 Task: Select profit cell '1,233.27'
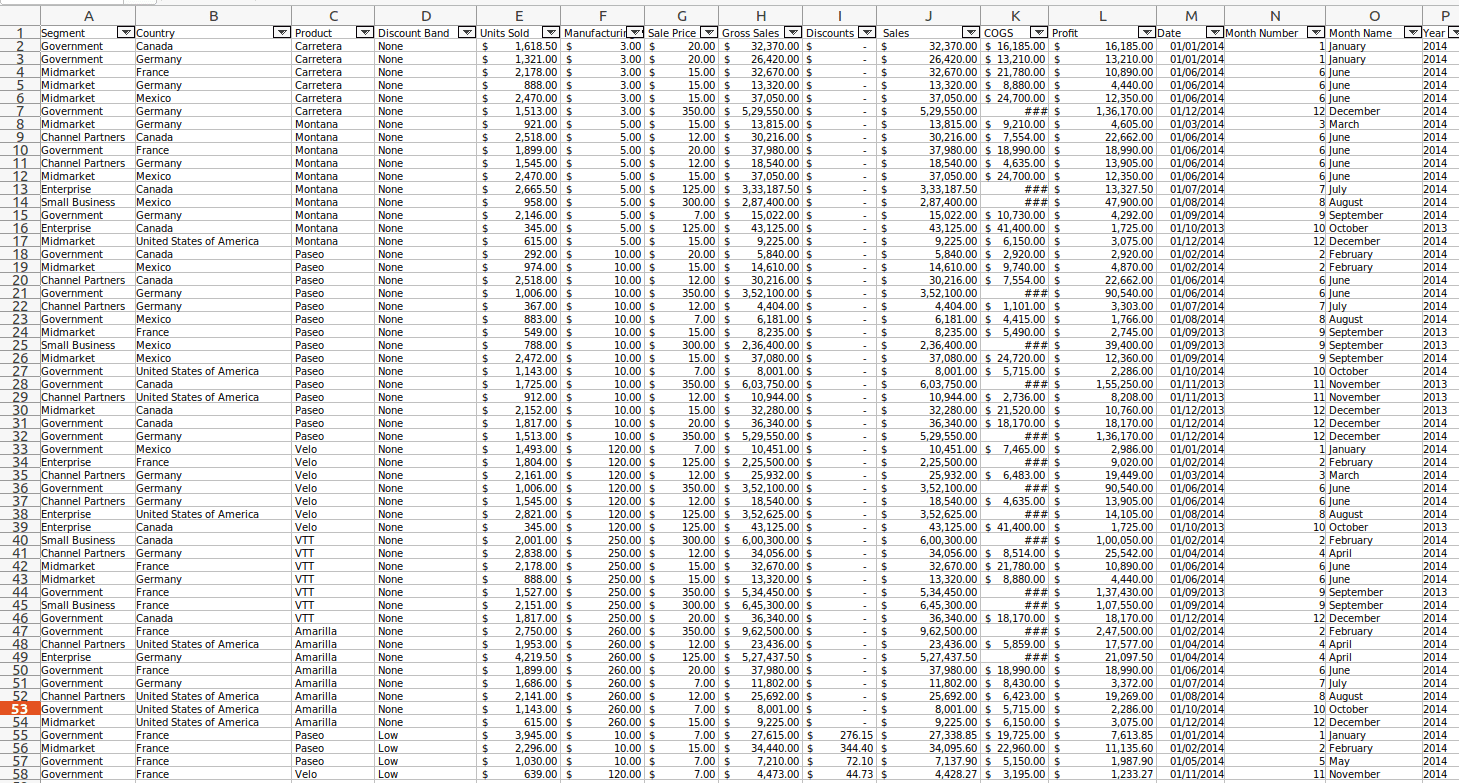coord(1103,774)
